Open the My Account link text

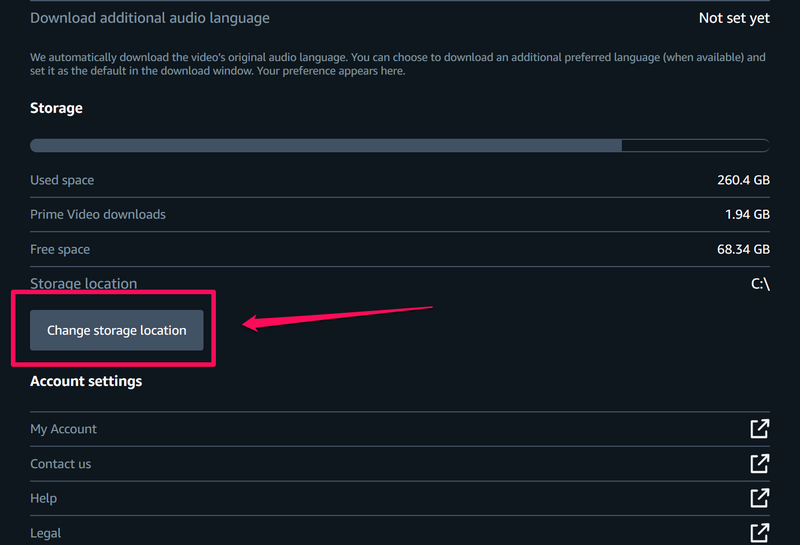(64, 429)
